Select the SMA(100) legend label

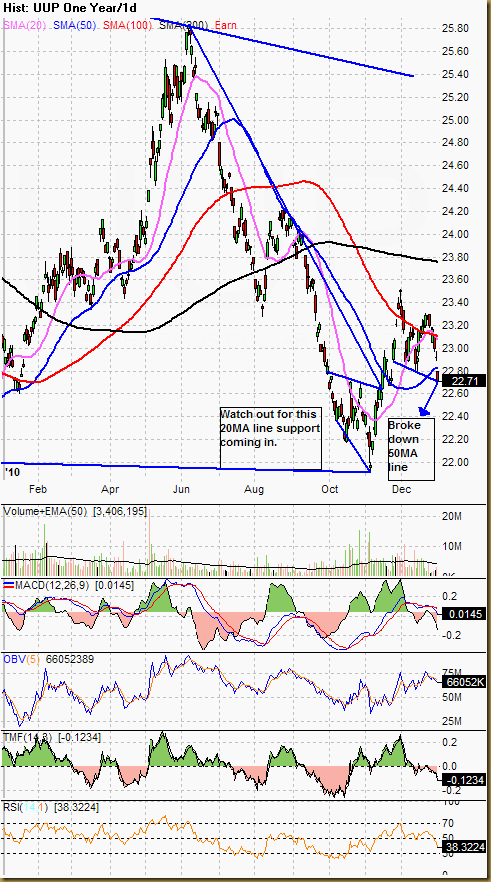point(130,25)
